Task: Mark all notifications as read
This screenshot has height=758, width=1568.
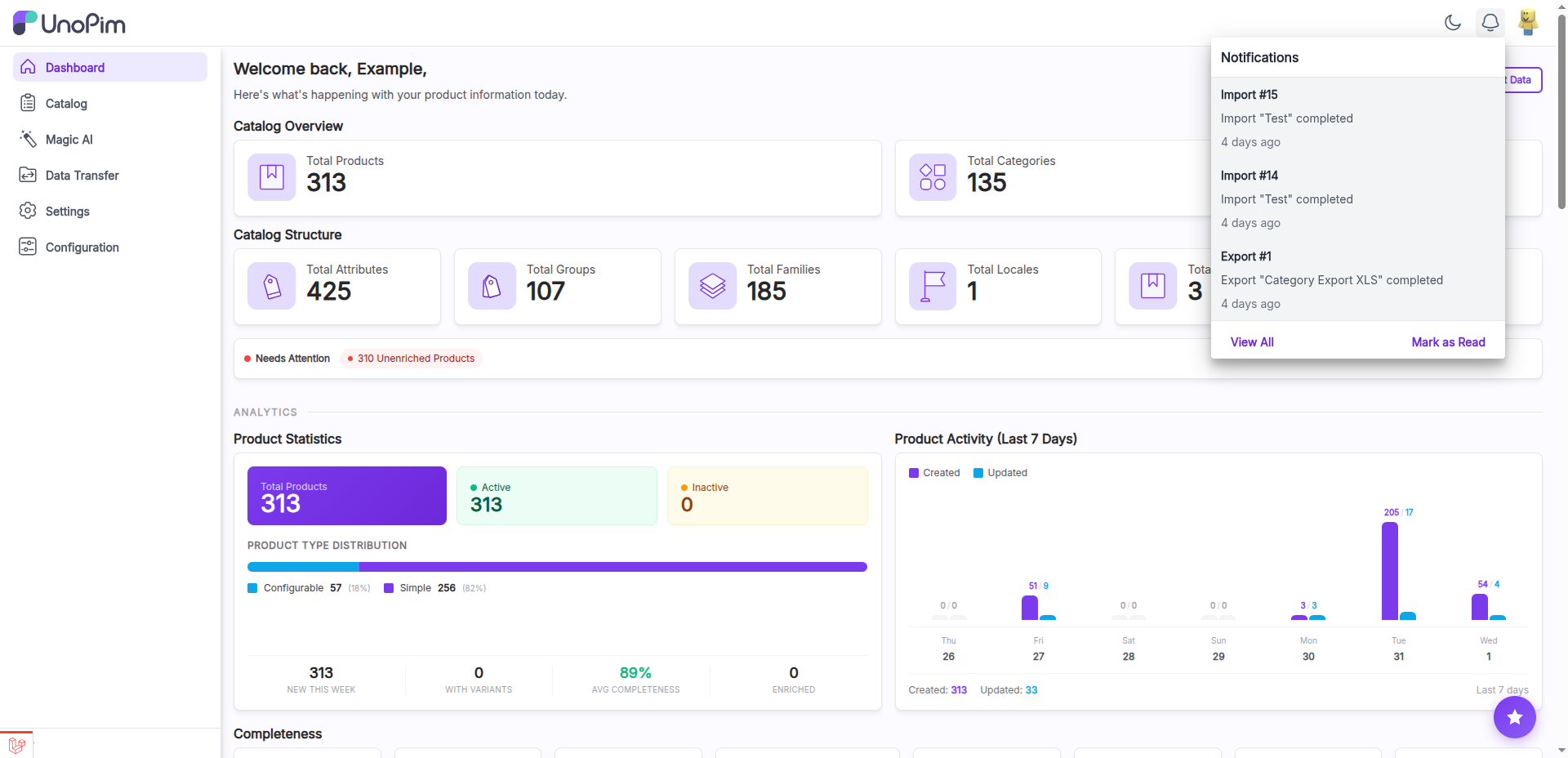Action: [1448, 342]
